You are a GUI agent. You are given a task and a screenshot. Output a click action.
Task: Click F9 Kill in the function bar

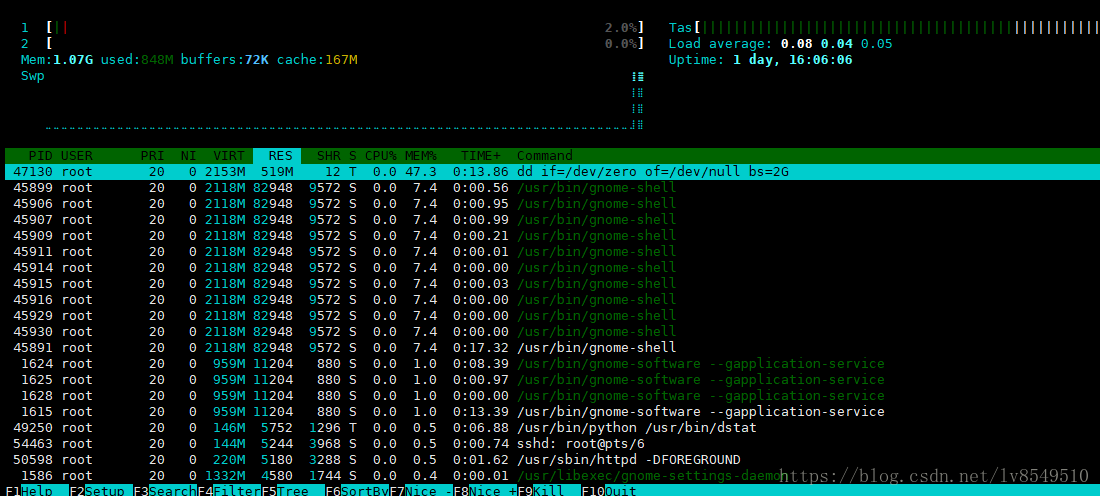(x=550, y=490)
